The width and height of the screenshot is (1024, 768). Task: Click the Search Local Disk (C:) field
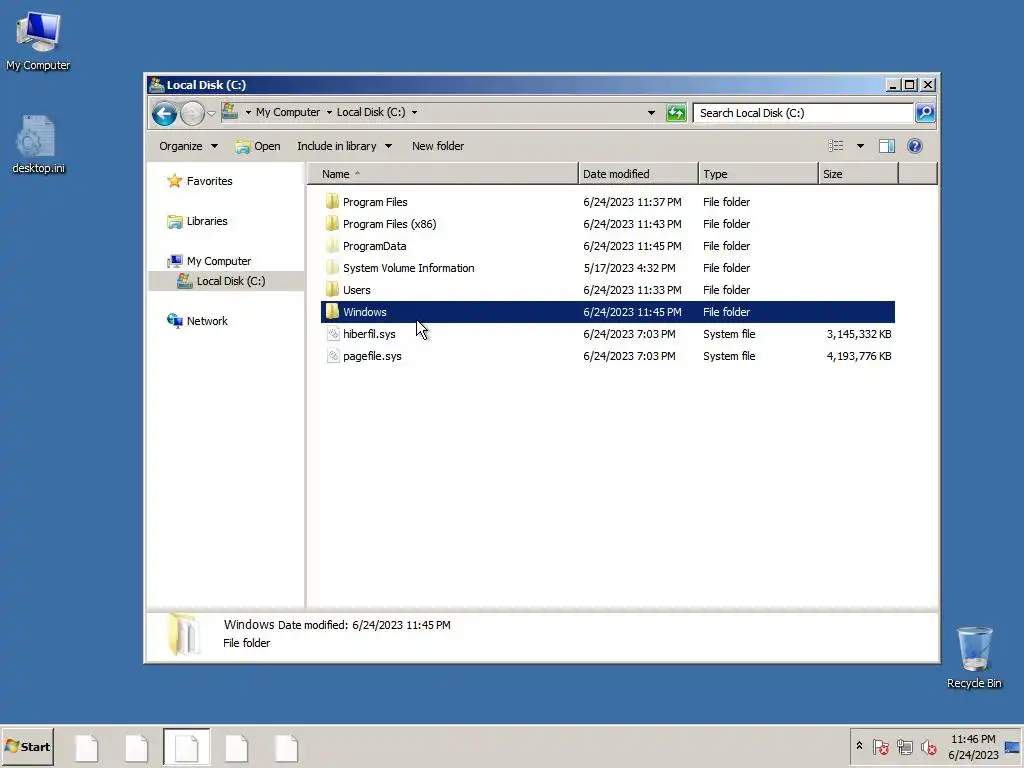[x=803, y=113]
